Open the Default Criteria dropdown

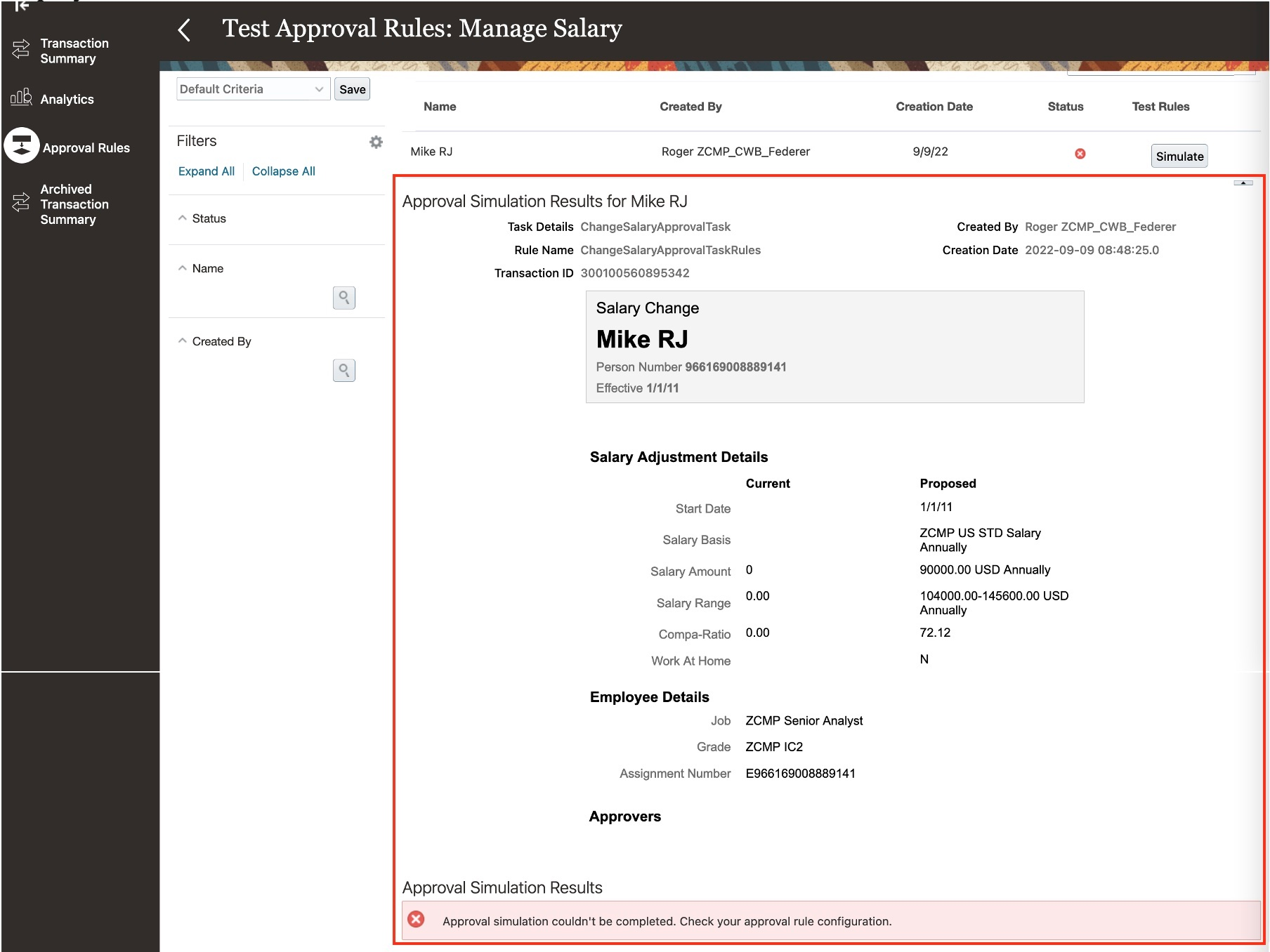[253, 89]
